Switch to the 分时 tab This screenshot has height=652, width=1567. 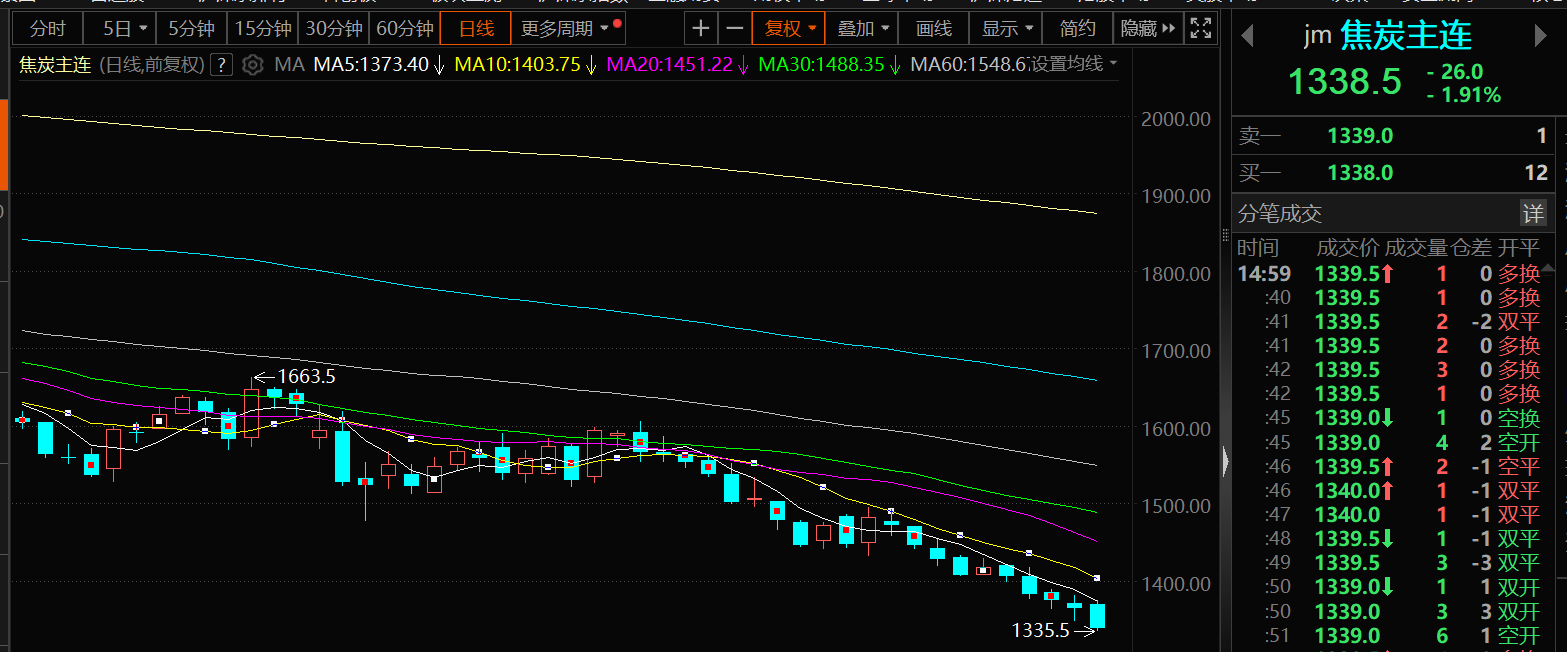click(x=47, y=29)
